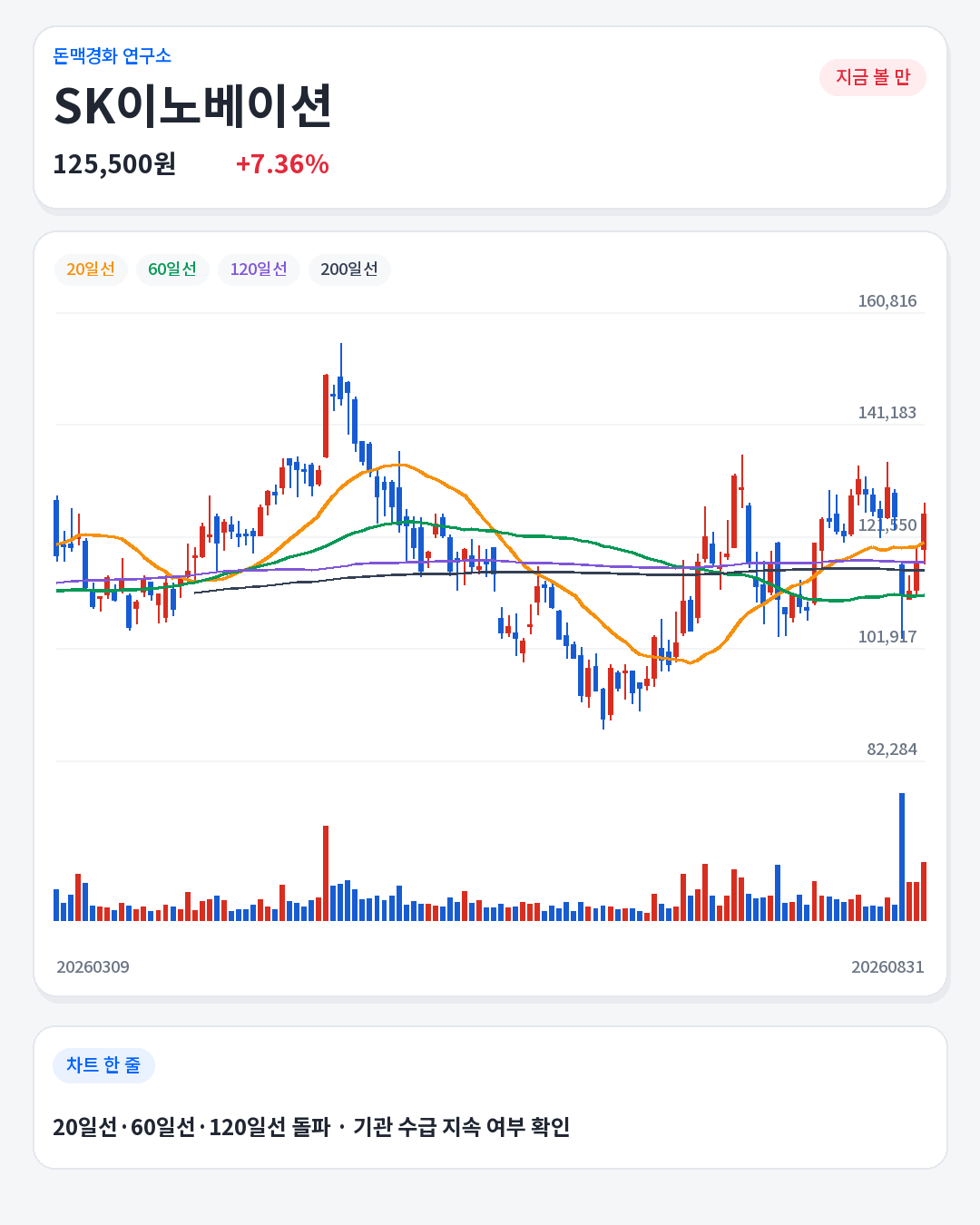Click the SK이노베이션 stock title
The image size is (980, 1225).
[192, 106]
